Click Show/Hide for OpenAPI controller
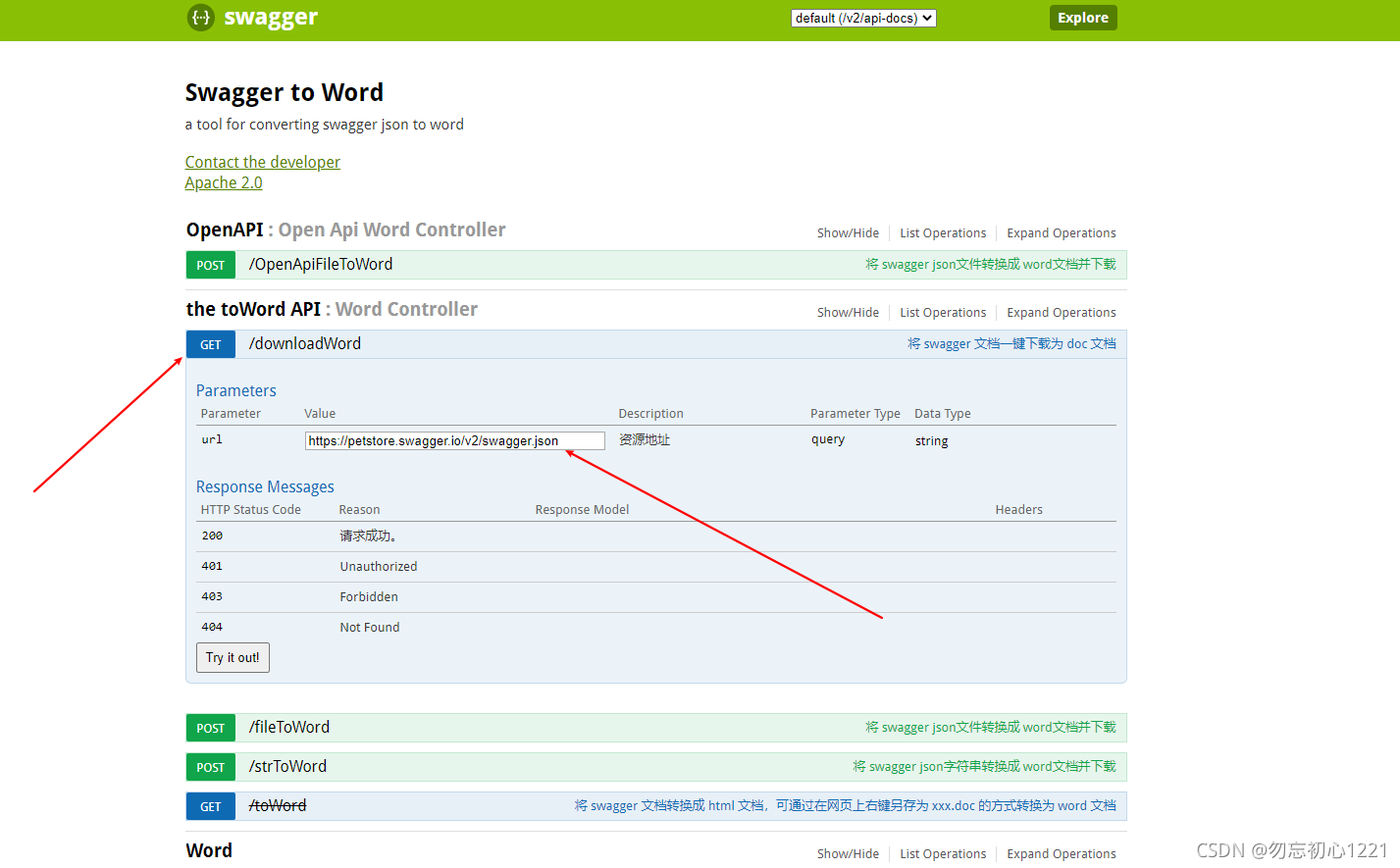 click(848, 233)
